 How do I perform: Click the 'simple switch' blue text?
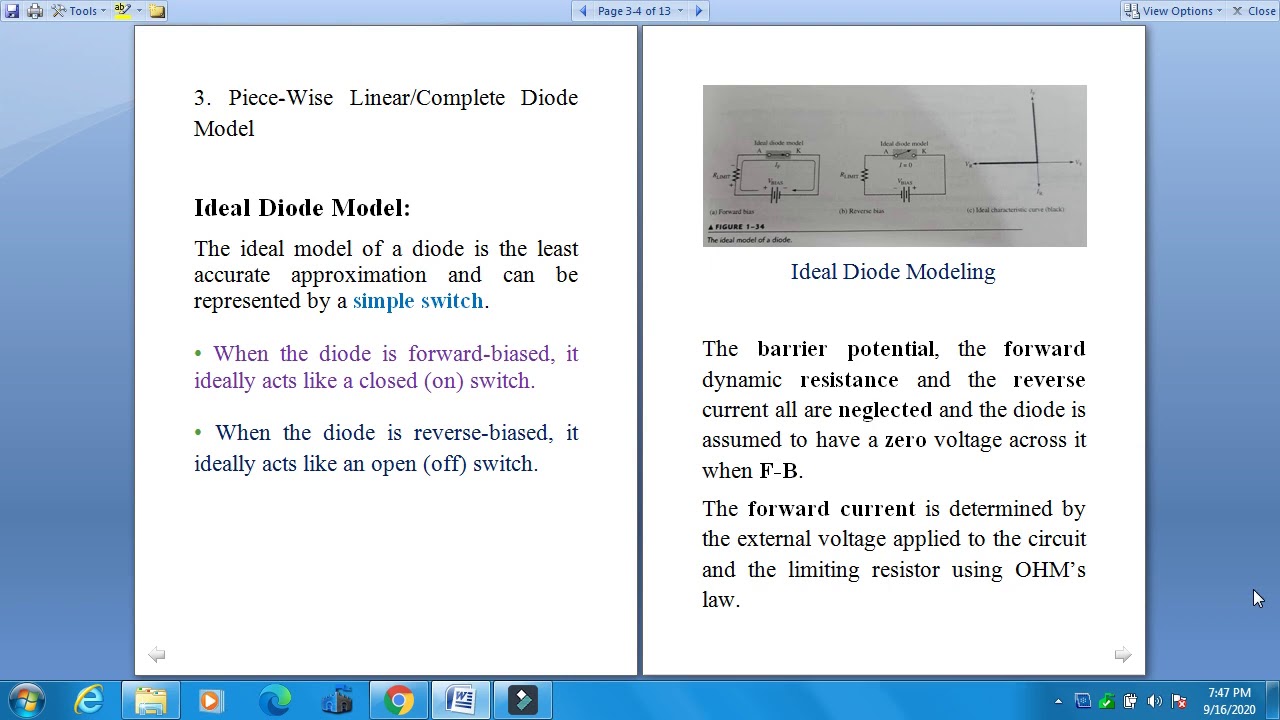point(418,301)
